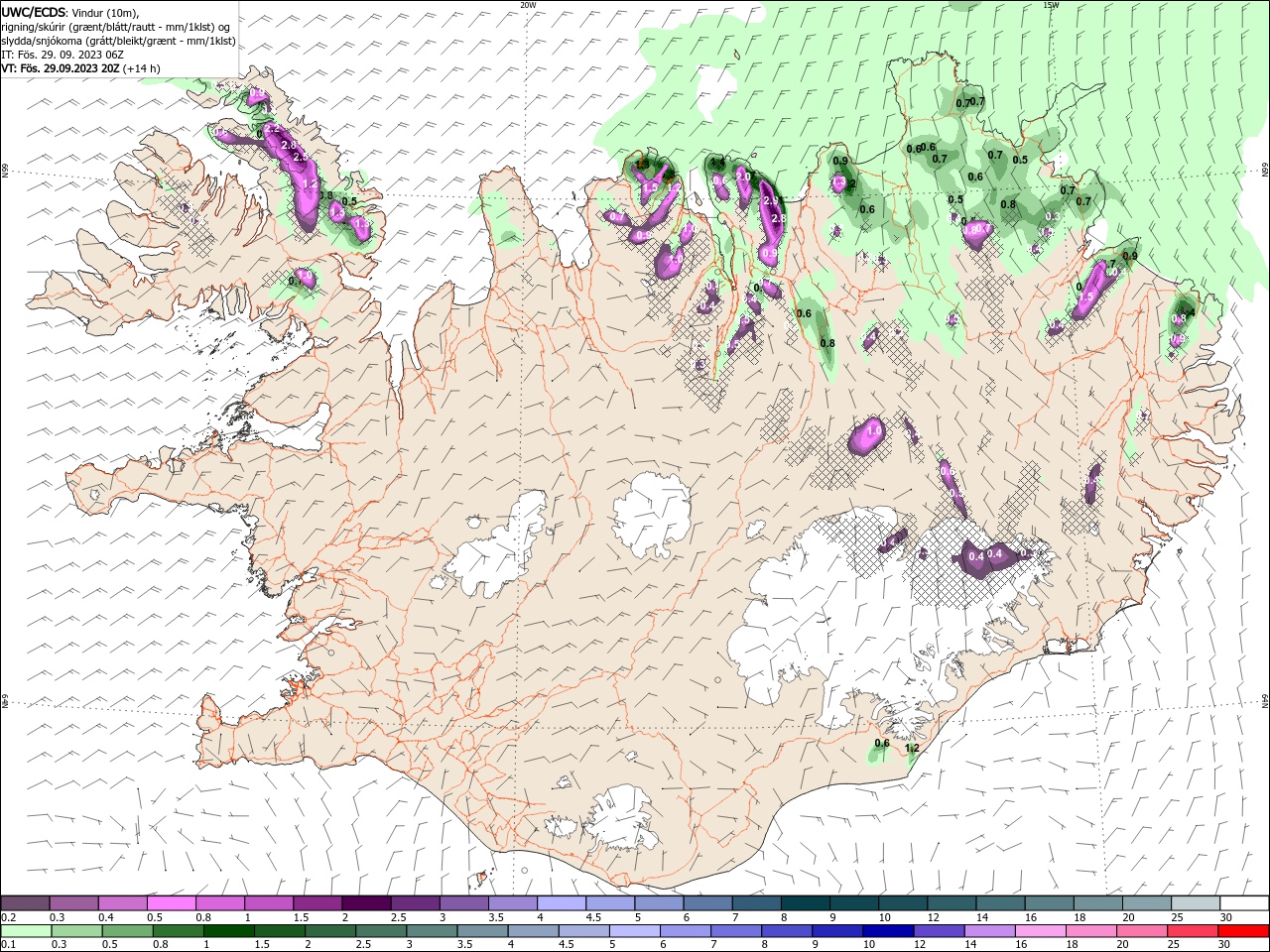Click the '0.6' rain value on the south coast

[x=882, y=743]
